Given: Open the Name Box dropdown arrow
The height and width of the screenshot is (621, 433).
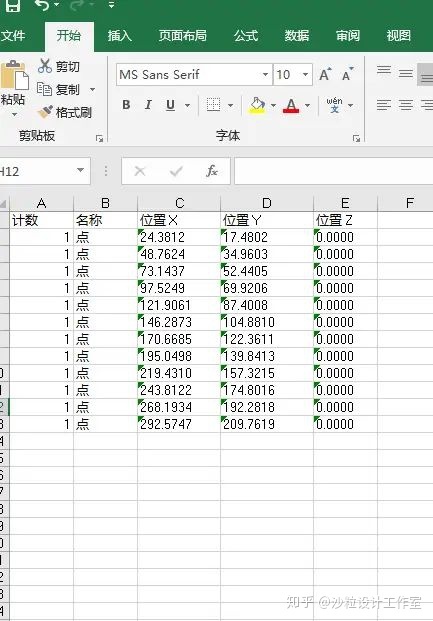Looking at the screenshot, I should [x=80, y=170].
